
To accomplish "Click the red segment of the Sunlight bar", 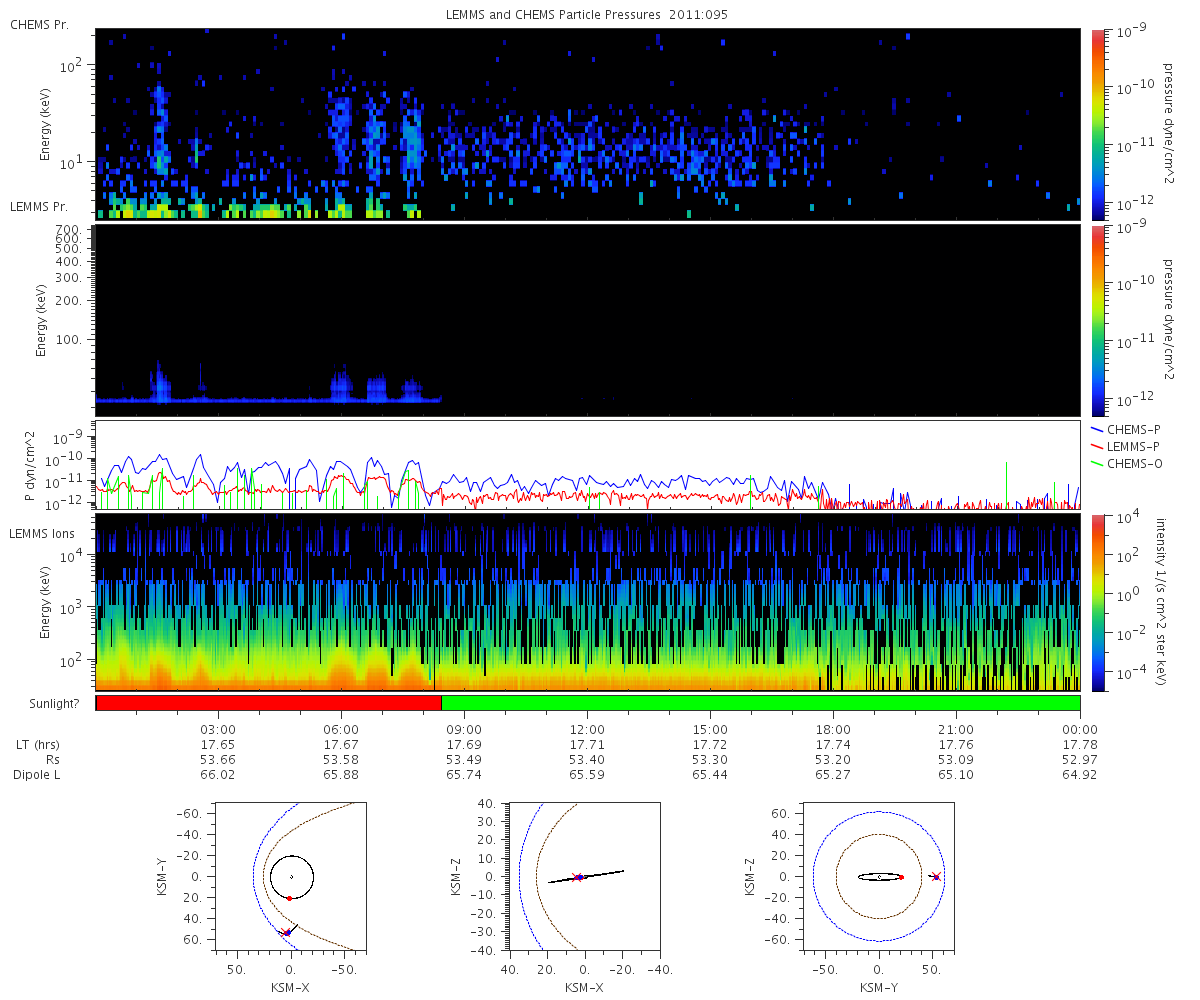I will (269, 703).
